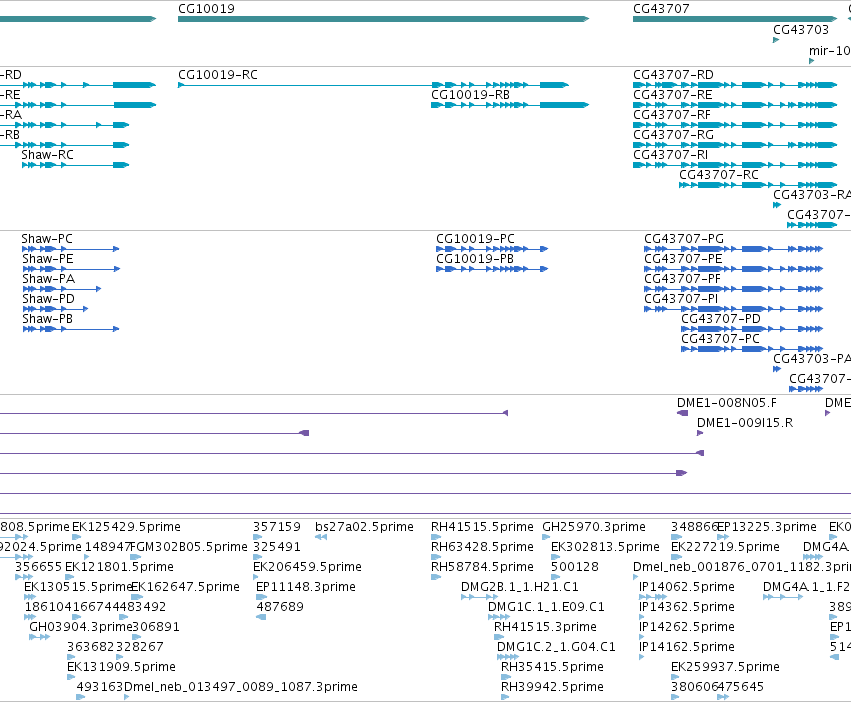The height and width of the screenshot is (702, 851).
Task: Select protein feature Shaw-PB
Action: point(71,330)
